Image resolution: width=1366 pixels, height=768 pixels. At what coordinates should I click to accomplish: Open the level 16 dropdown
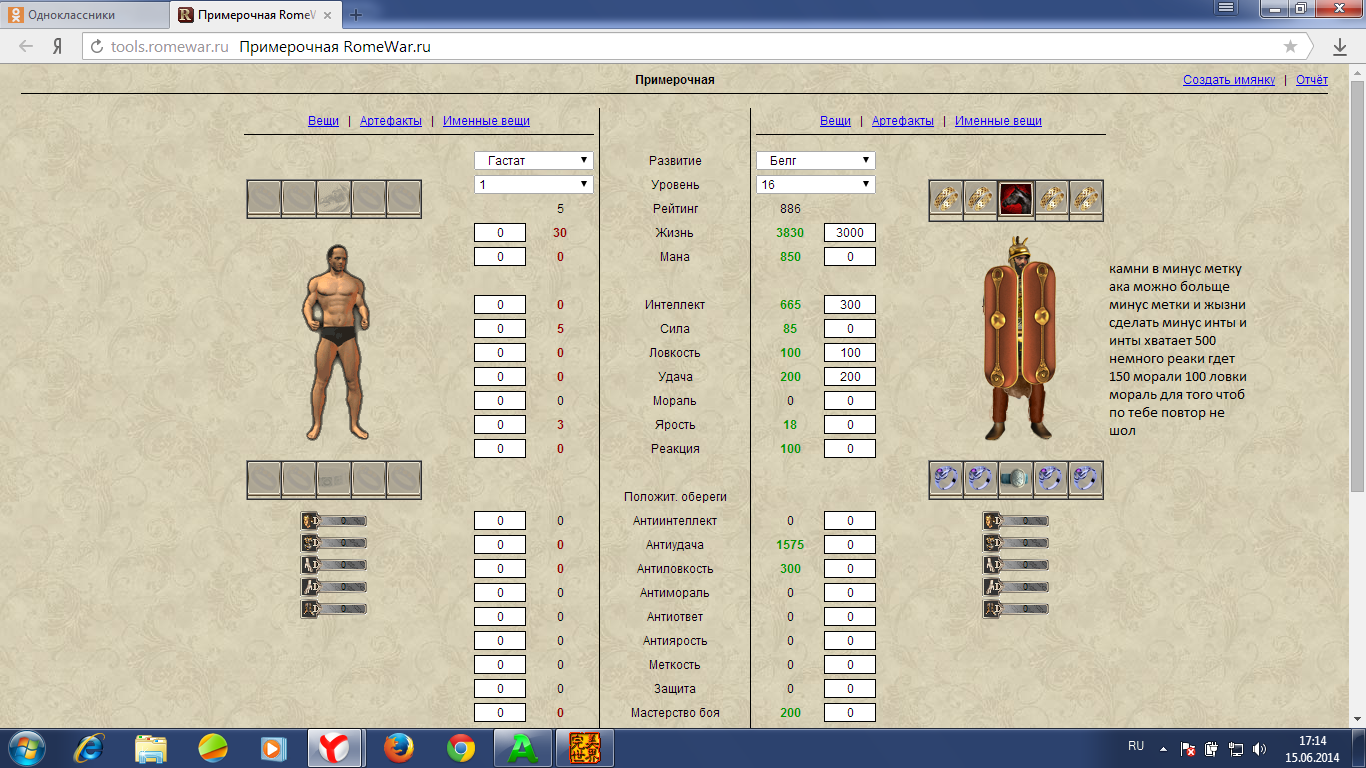(815, 185)
